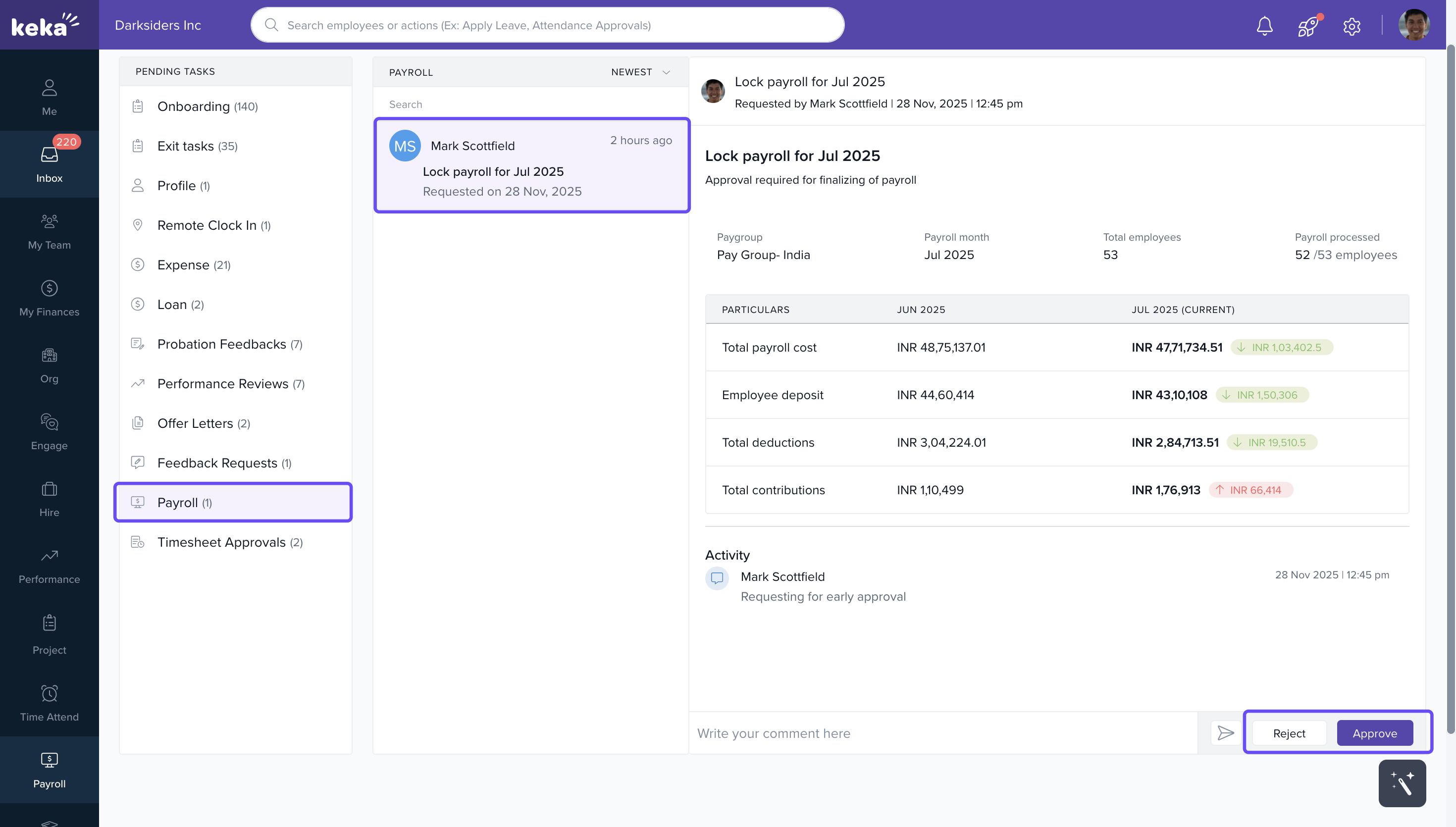Image resolution: width=1456 pixels, height=827 pixels.
Task: Reject the payroll lock request
Action: [1289, 733]
